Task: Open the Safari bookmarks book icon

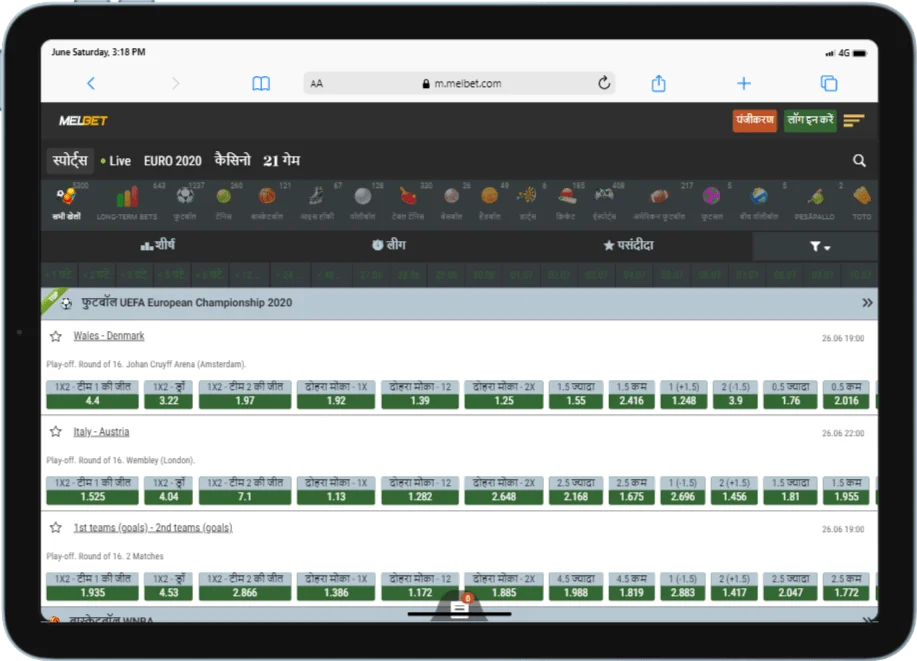Action: click(261, 84)
